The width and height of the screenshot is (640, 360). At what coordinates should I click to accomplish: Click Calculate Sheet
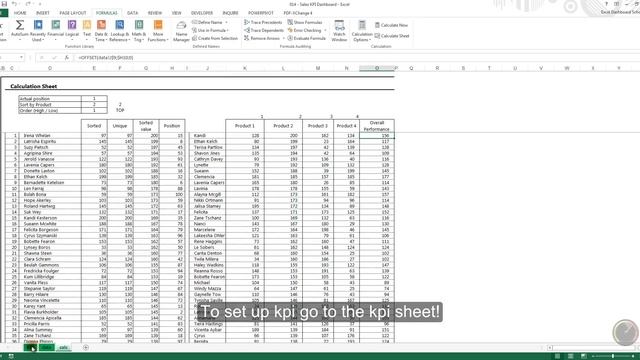[392, 36]
